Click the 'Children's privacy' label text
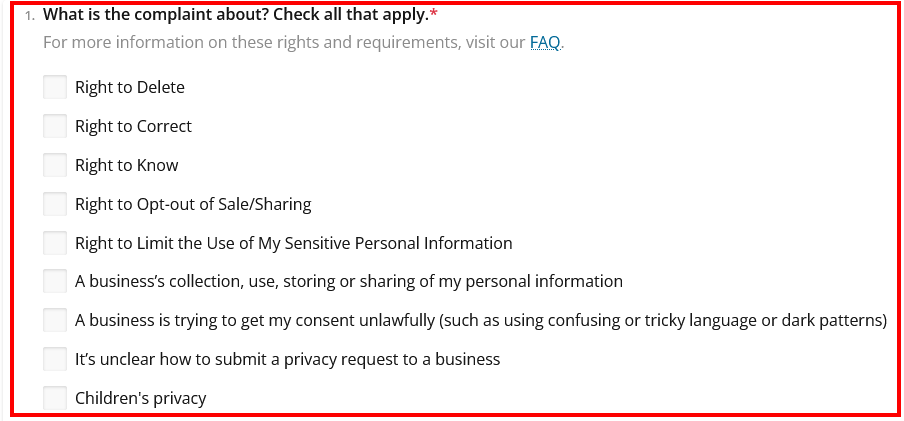 [141, 399]
